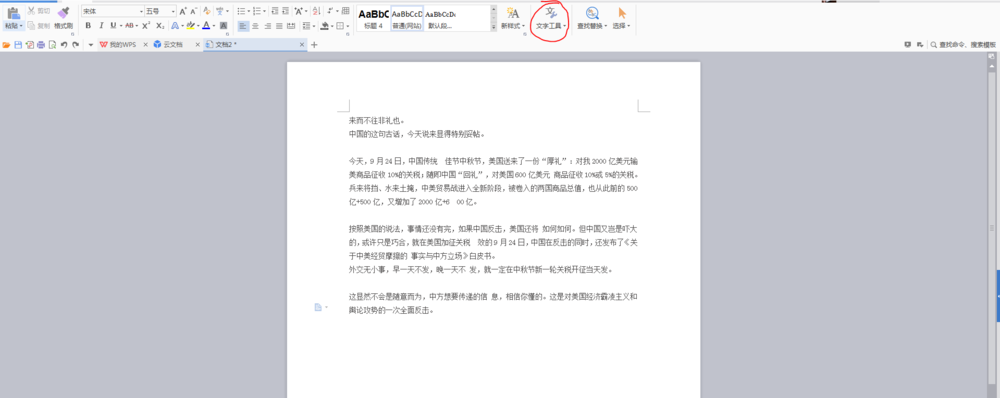Apply the 标题 4 heading style
The image size is (1000, 398).
(x=373, y=18)
